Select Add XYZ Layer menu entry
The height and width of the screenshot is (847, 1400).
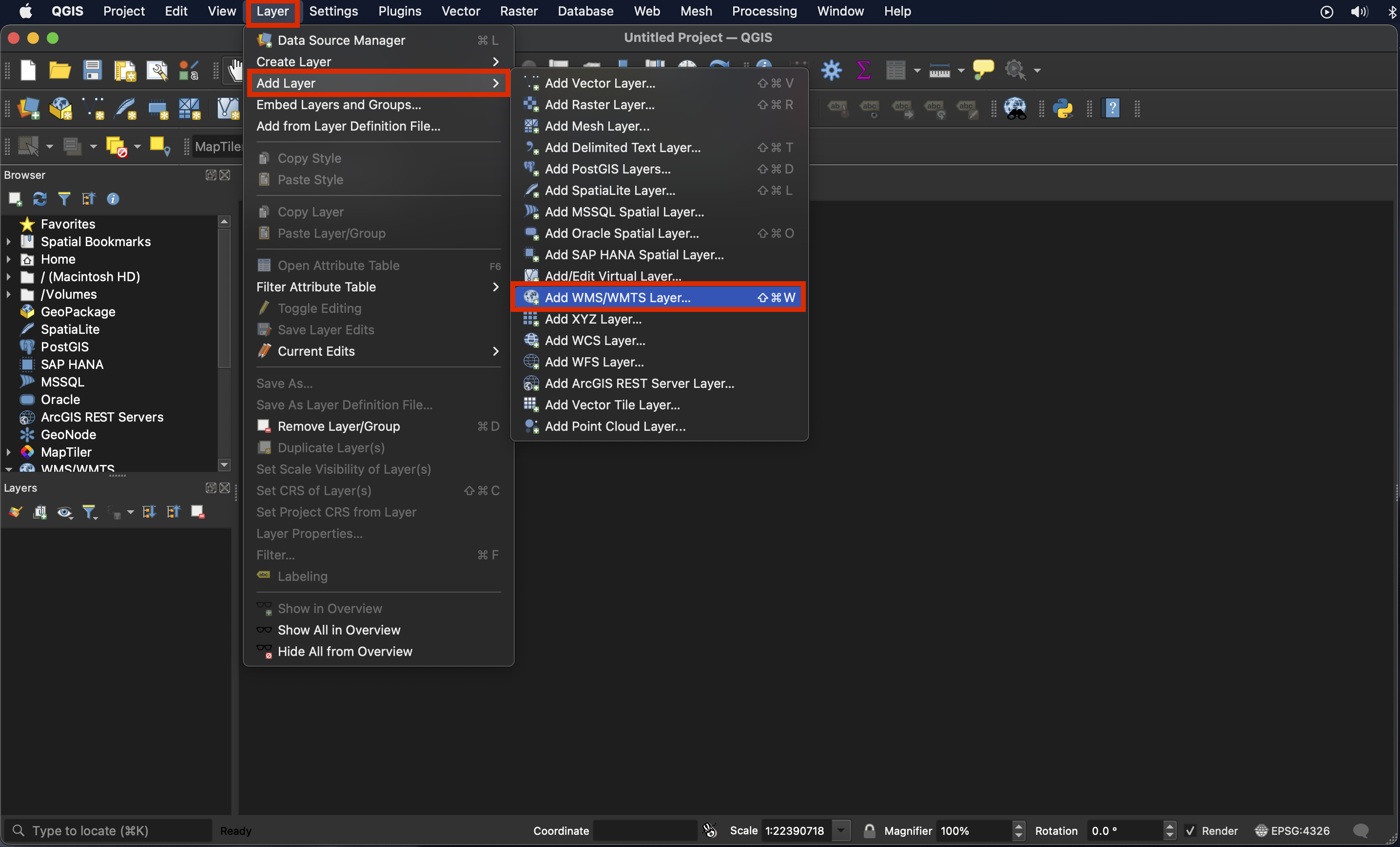[593, 319]
